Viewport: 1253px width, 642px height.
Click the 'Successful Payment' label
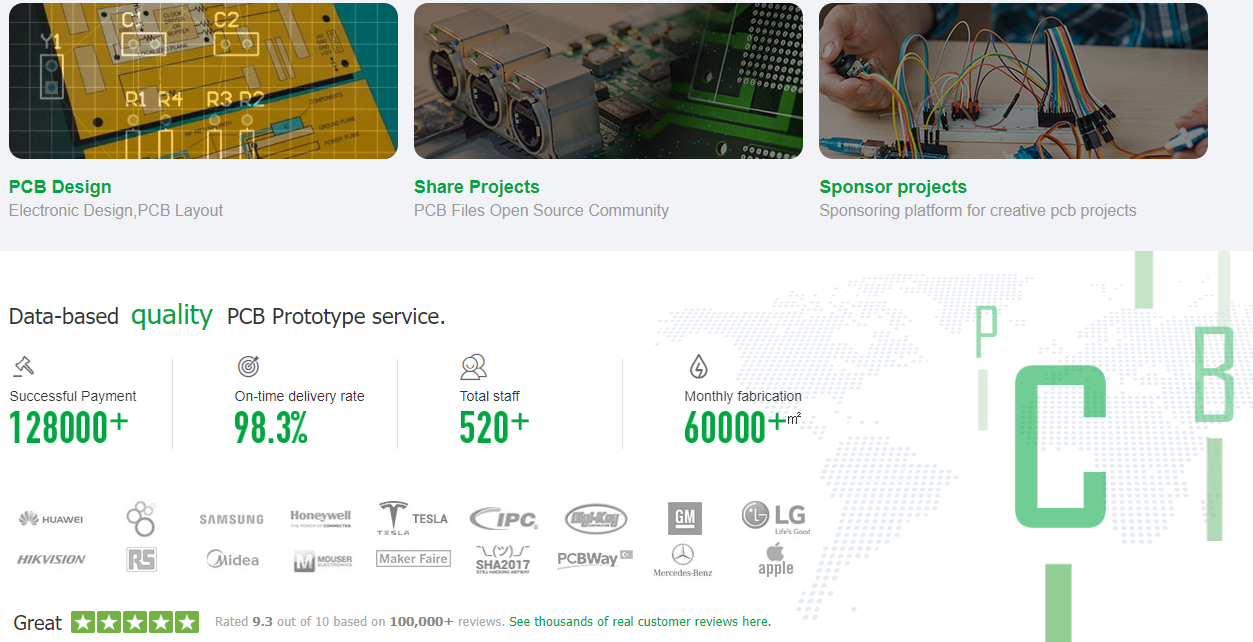73,396
